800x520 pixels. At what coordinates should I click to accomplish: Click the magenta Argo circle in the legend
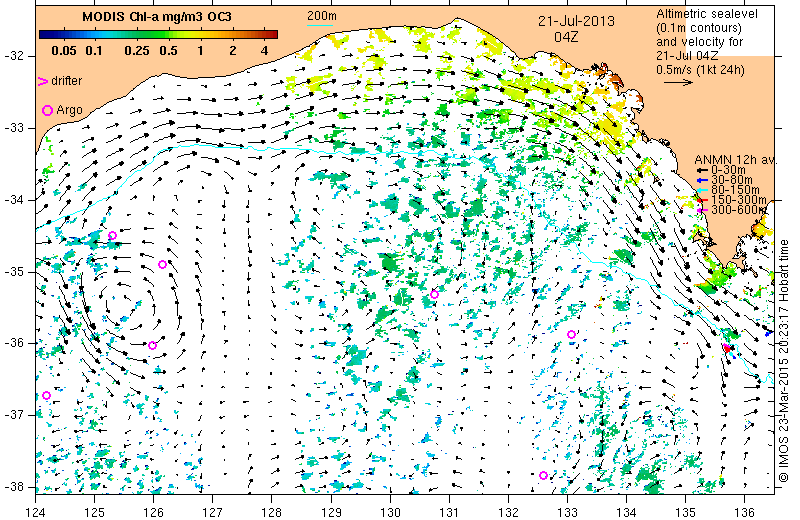click(47, 110)
